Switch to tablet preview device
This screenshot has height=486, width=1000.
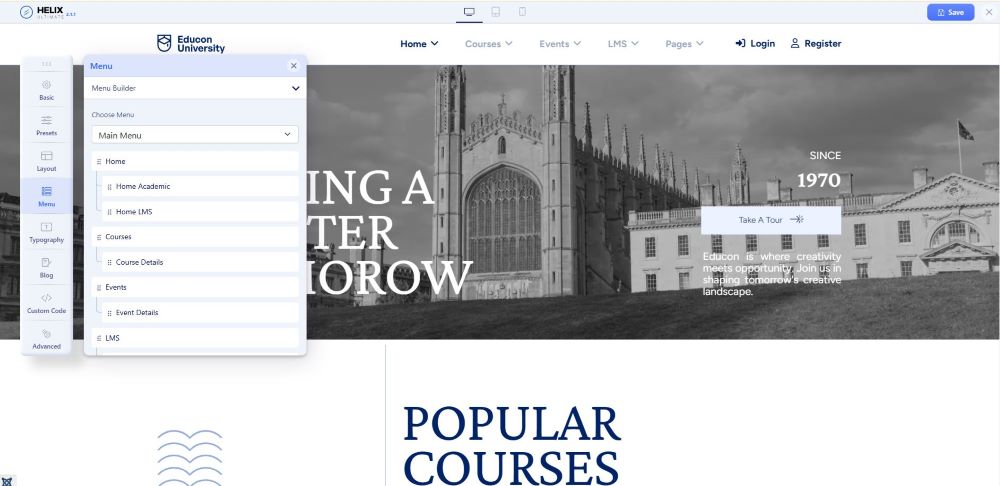coord(496,11)
